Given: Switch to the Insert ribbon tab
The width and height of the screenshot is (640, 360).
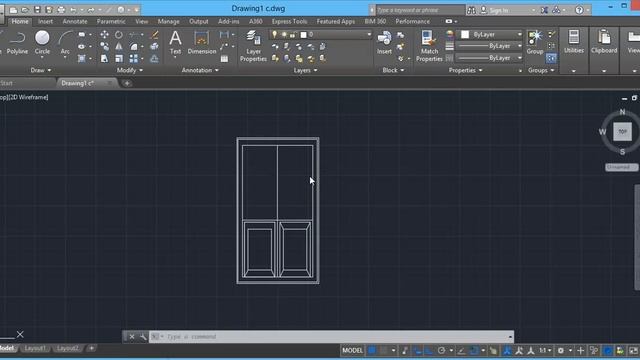Looking at the screenshot, I should (45, 21).
